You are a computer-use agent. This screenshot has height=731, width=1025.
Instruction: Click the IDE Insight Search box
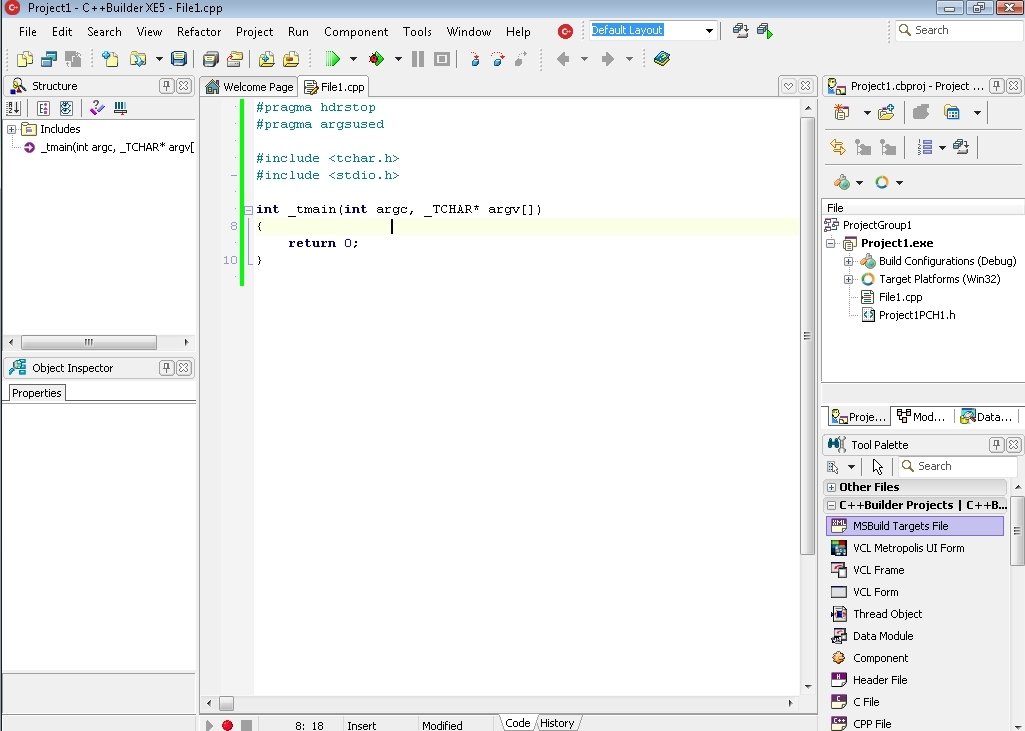click(x=960, y=30)
